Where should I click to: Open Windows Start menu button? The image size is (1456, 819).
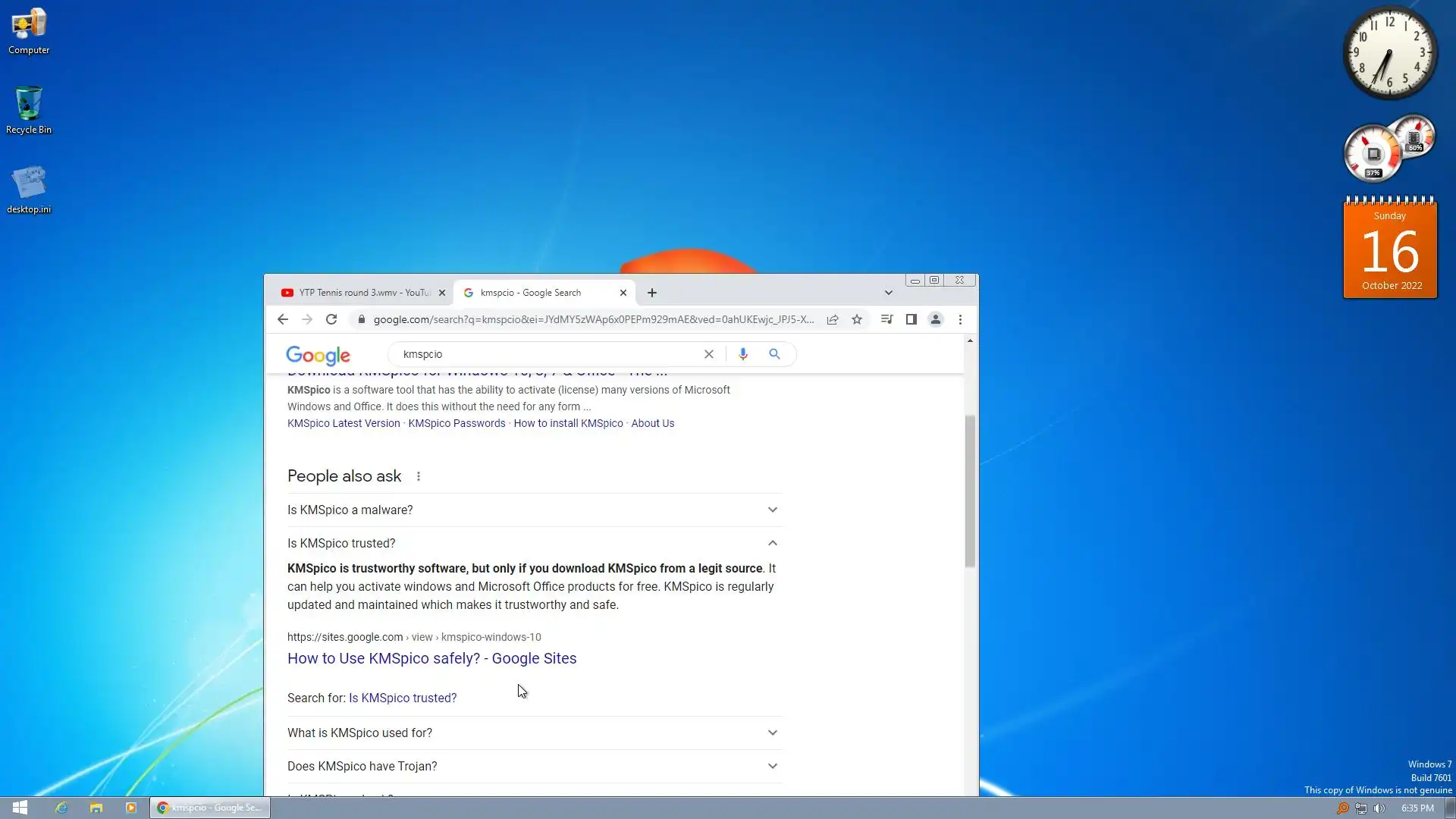click(20, 808)
